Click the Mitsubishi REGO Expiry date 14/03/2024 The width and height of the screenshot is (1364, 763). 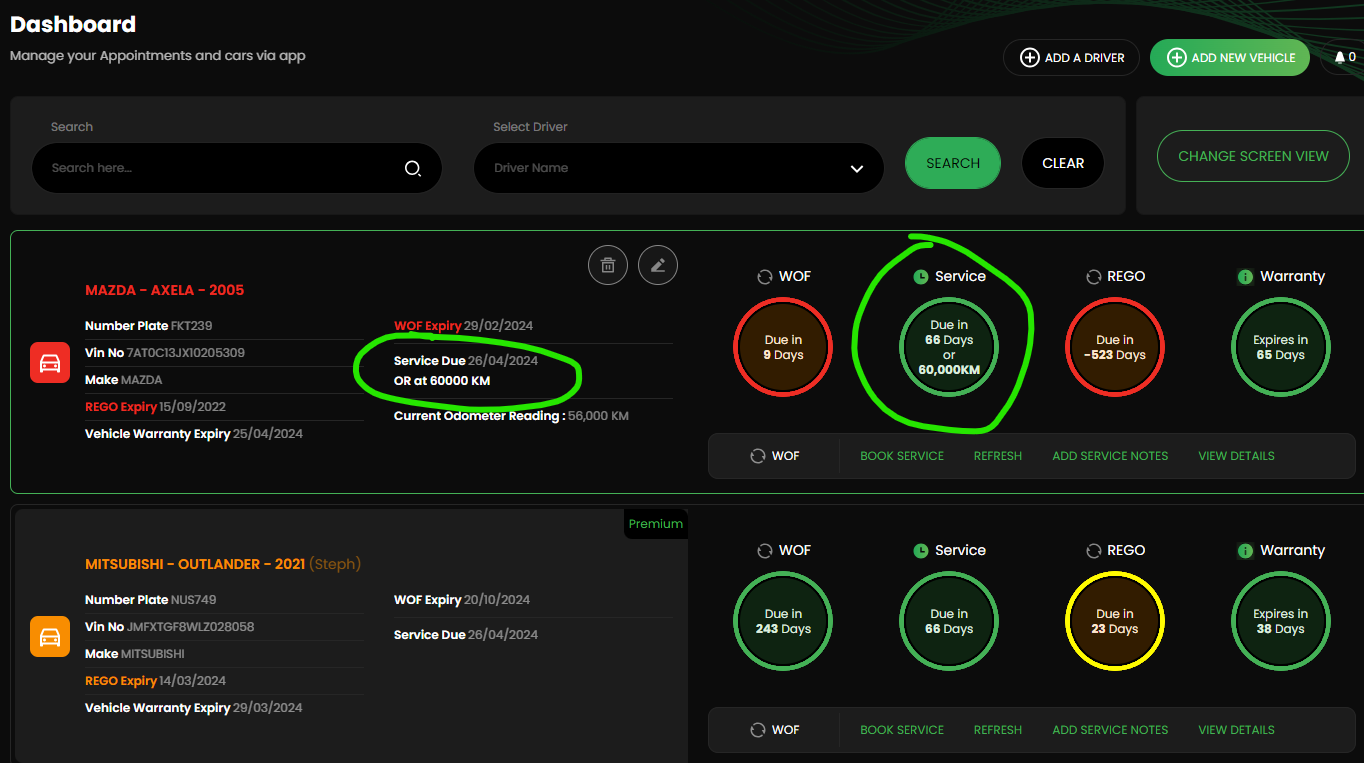click(193, 681)
